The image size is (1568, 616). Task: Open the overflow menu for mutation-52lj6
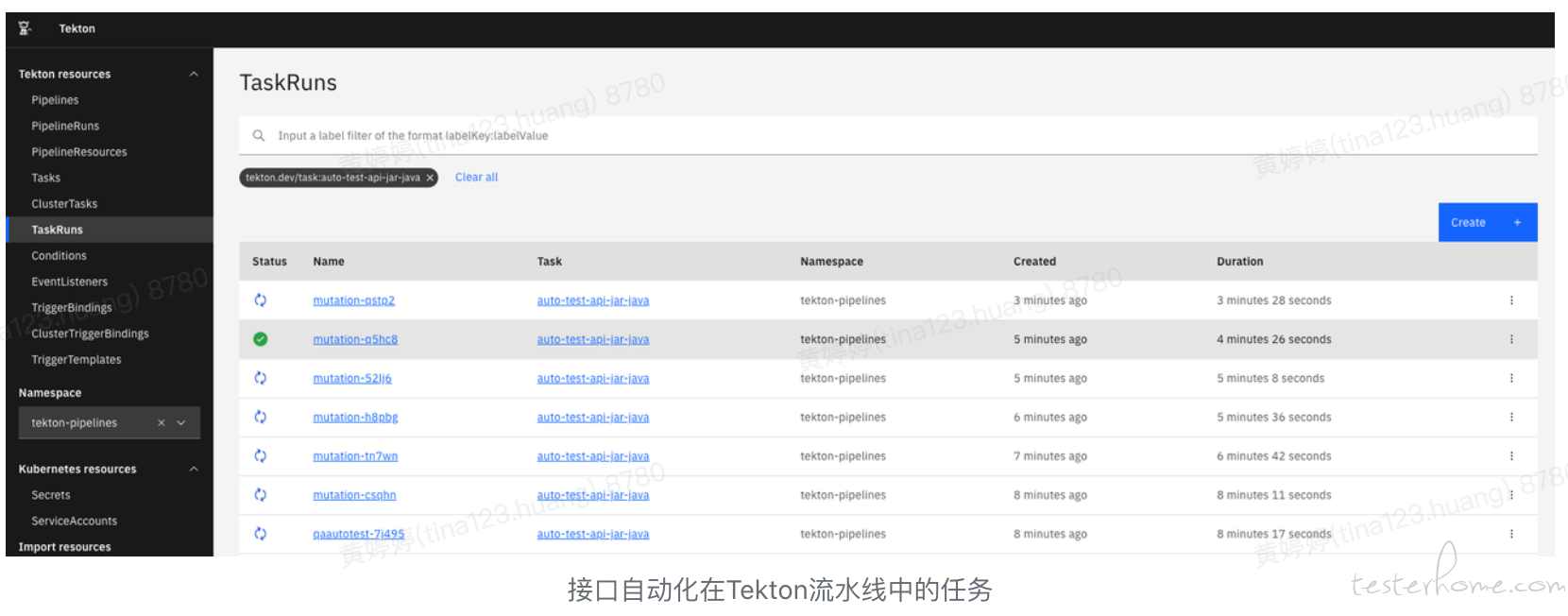pos(1511,378)
